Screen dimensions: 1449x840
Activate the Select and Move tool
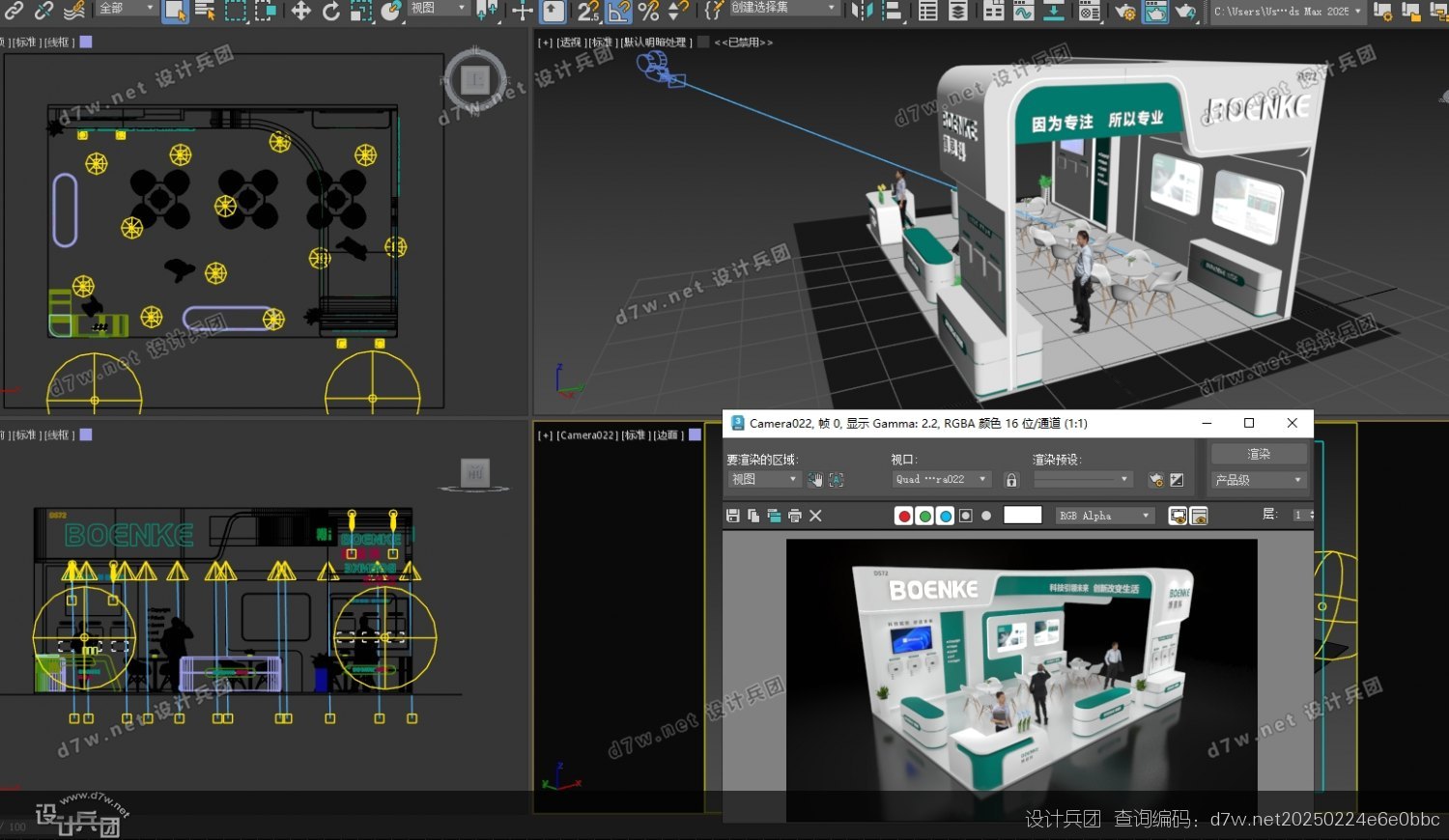point(300,11)
